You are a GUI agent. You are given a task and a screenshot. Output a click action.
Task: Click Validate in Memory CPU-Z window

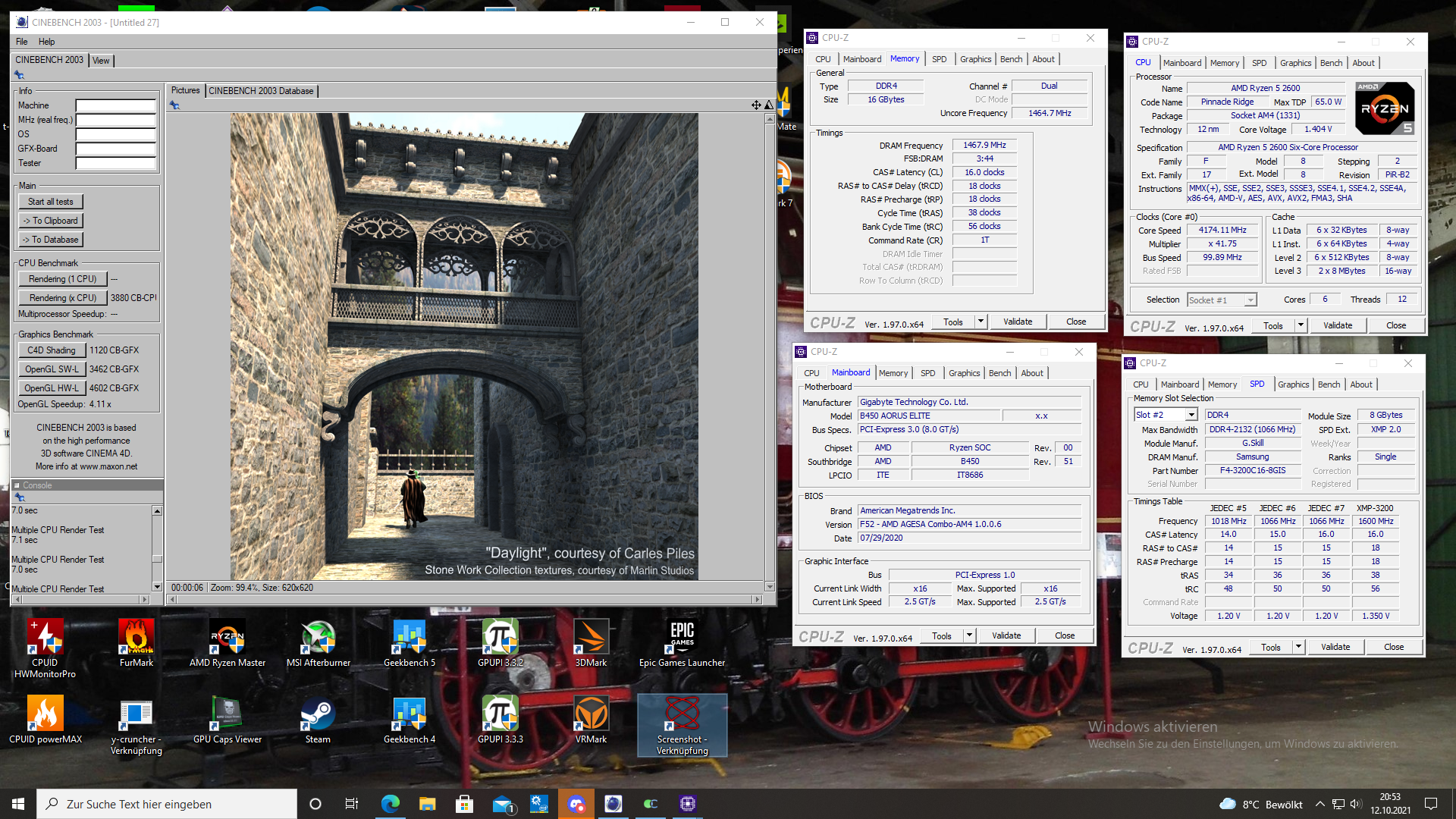1018,322
